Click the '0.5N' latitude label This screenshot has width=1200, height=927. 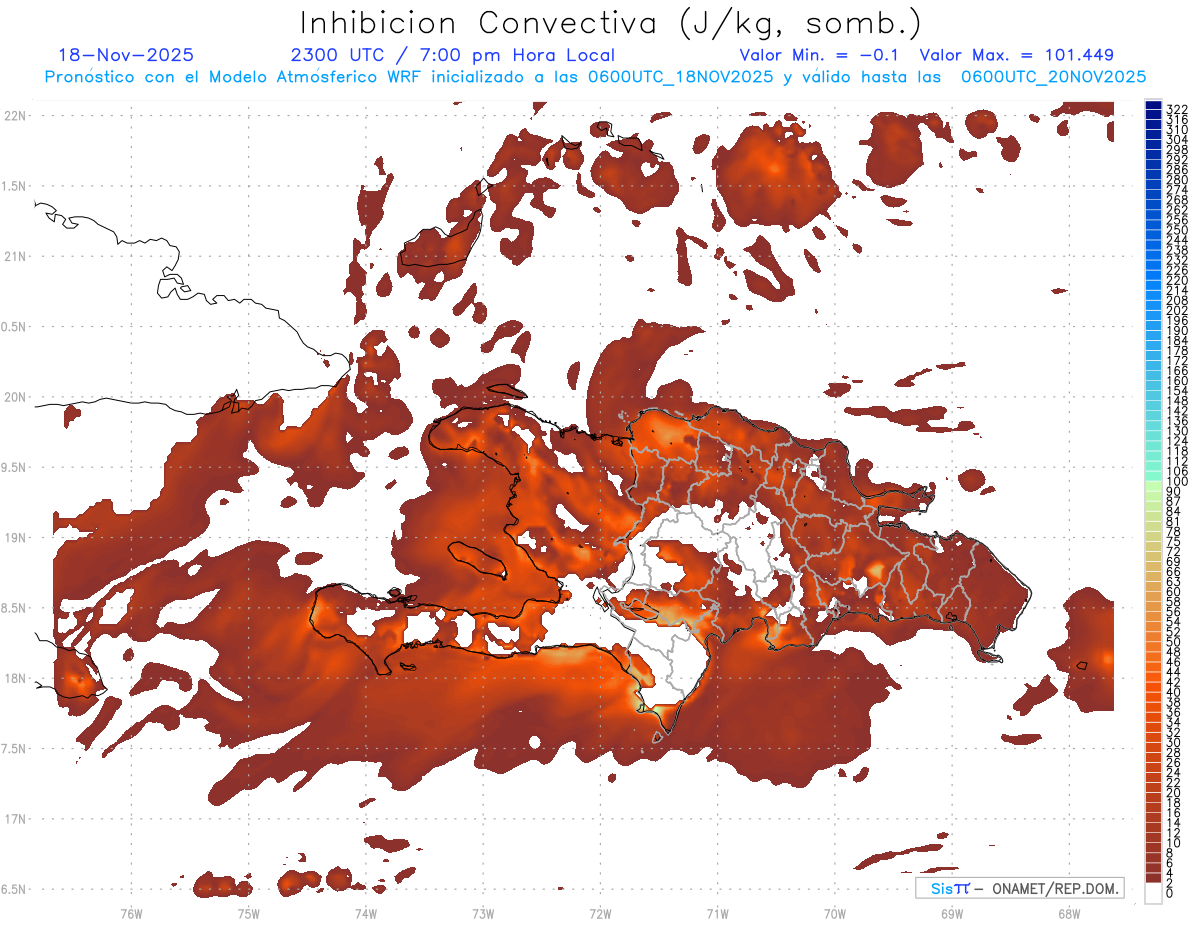[15, 327]
